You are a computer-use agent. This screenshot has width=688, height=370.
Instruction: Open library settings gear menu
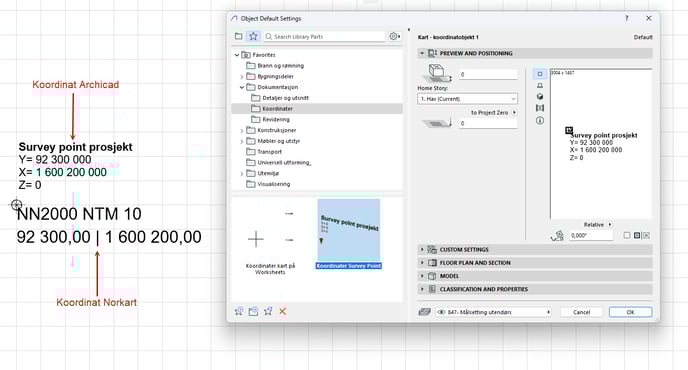[x=394, y=36]
